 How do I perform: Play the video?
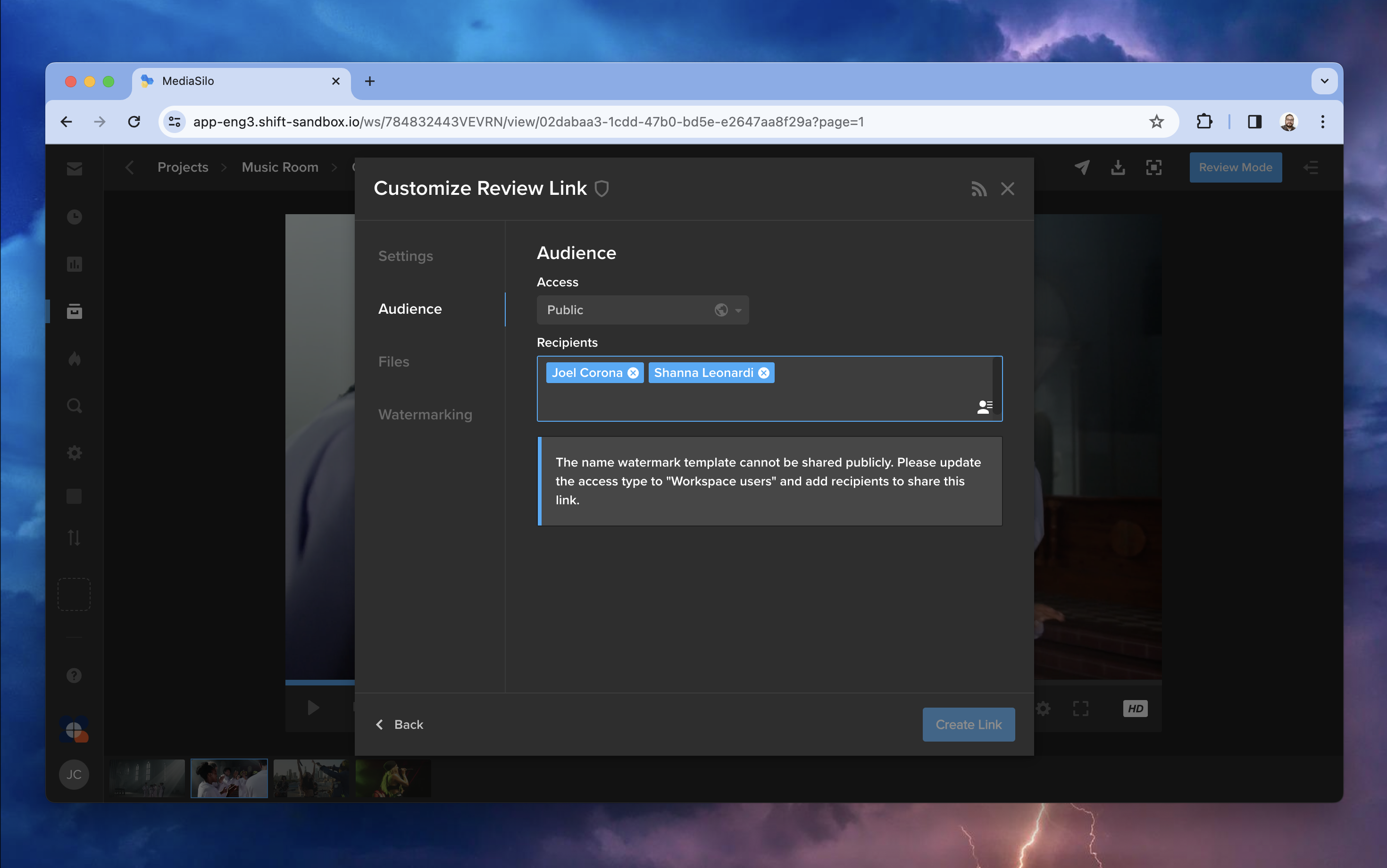tap(313, 708)
